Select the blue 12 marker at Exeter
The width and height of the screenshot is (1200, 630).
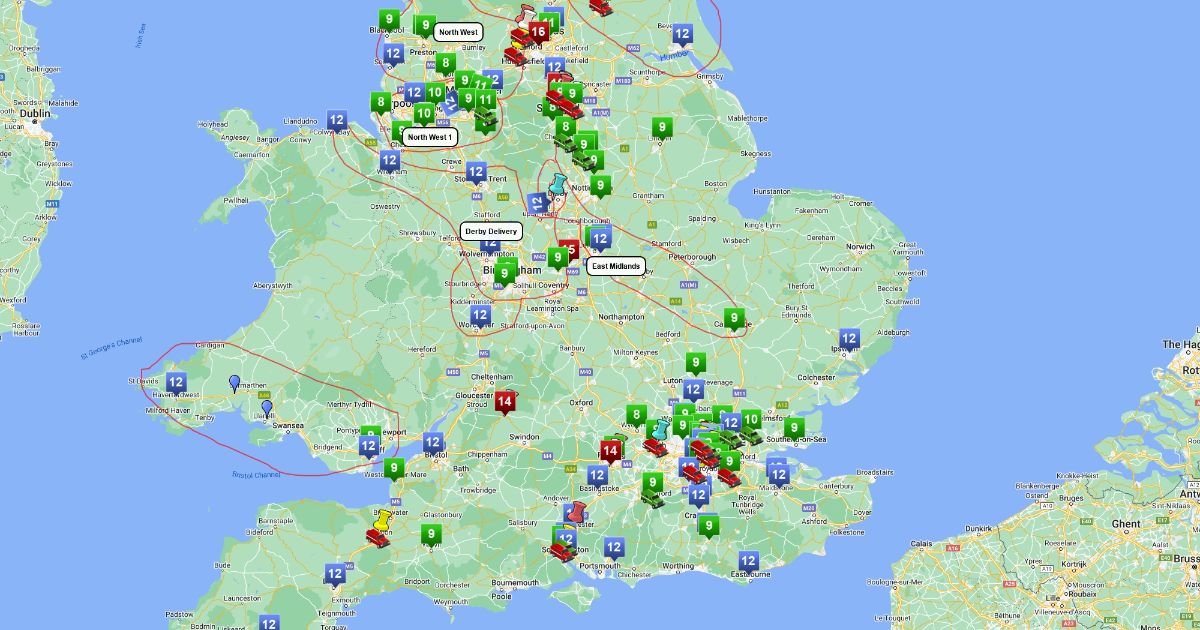[x=335, y=575]
